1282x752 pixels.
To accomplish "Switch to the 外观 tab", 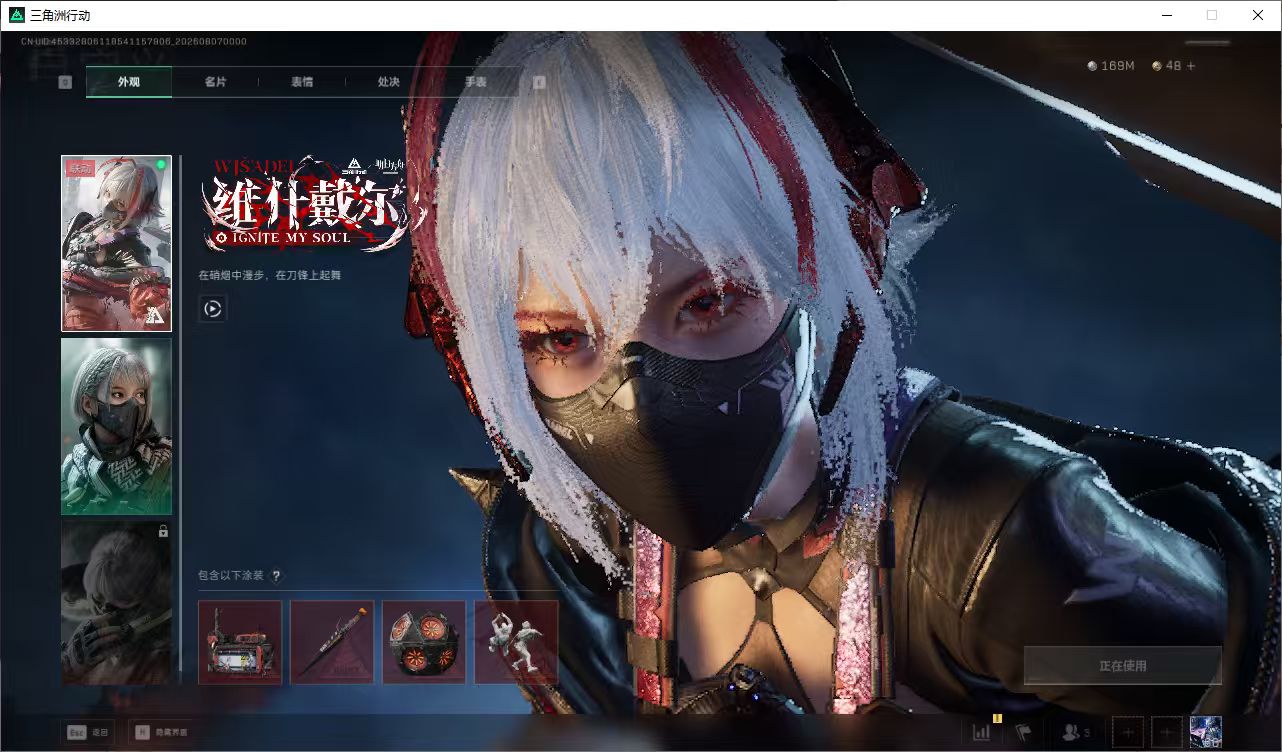I will tap(129, 82).
